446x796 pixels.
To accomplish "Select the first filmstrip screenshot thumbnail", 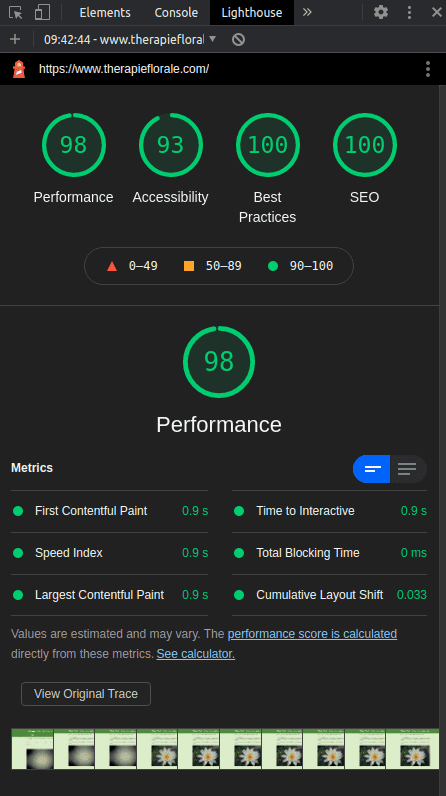I will [32, 749].
